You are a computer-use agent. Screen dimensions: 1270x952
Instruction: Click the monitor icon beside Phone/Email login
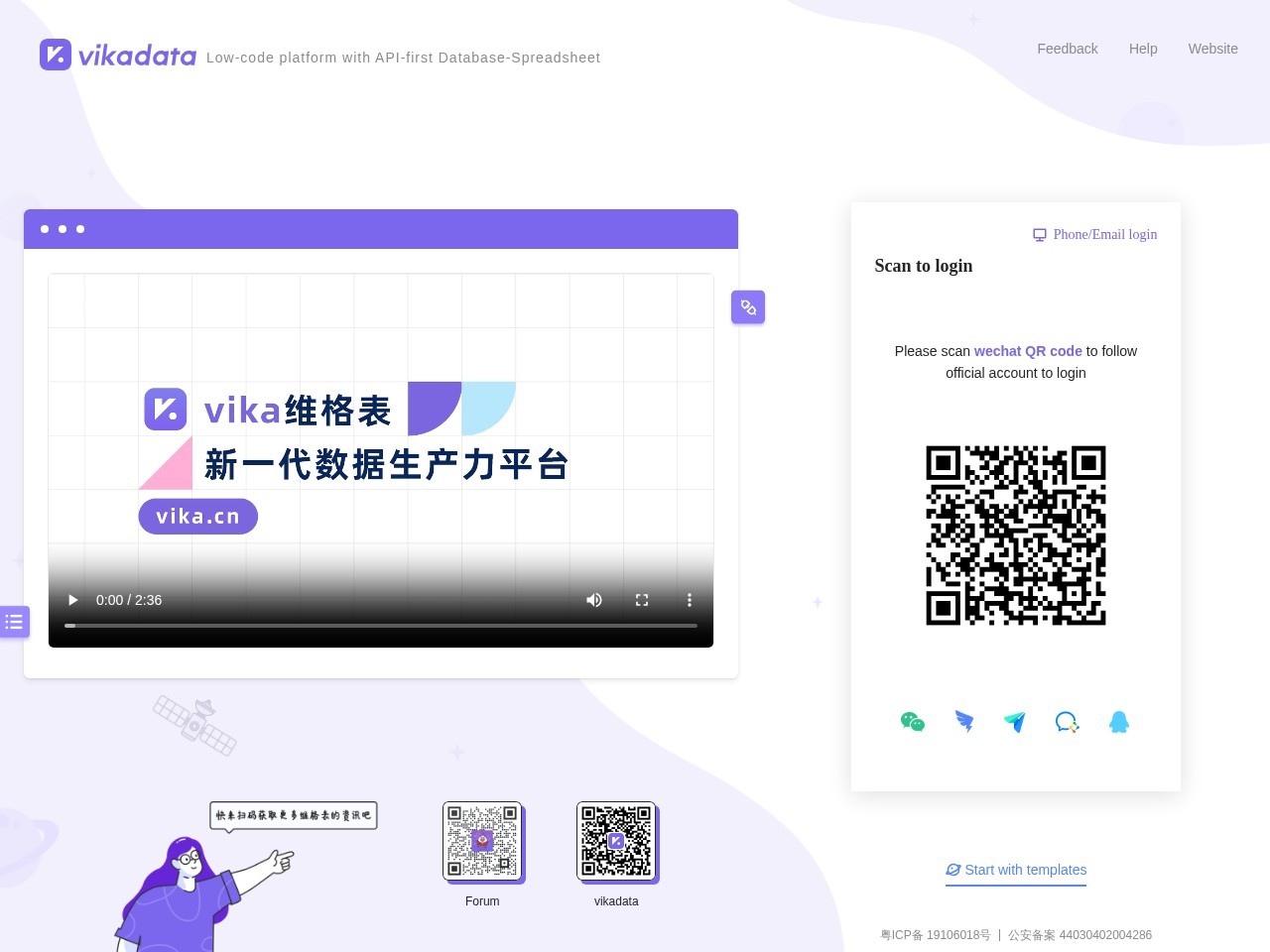click(1040, 235)
